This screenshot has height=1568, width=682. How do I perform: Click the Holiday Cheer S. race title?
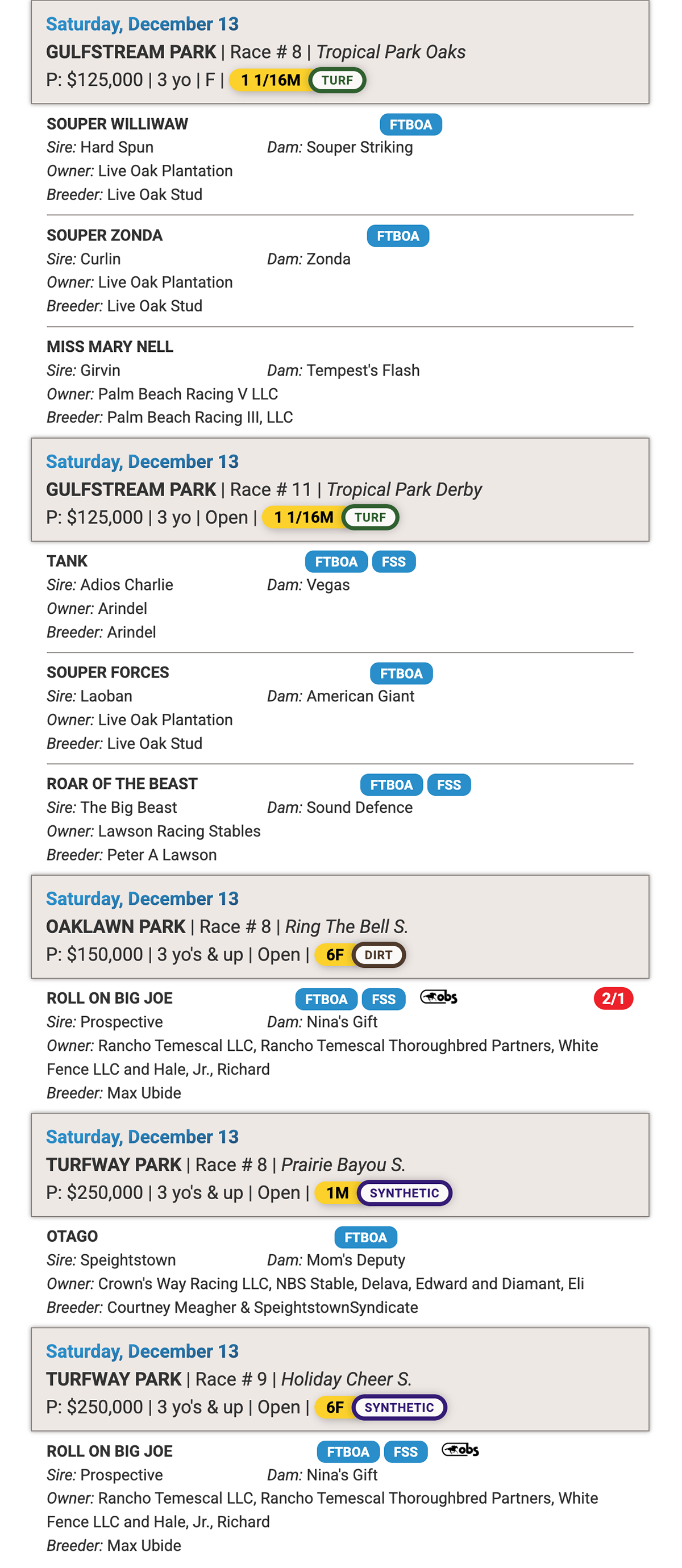point(346,1379)
